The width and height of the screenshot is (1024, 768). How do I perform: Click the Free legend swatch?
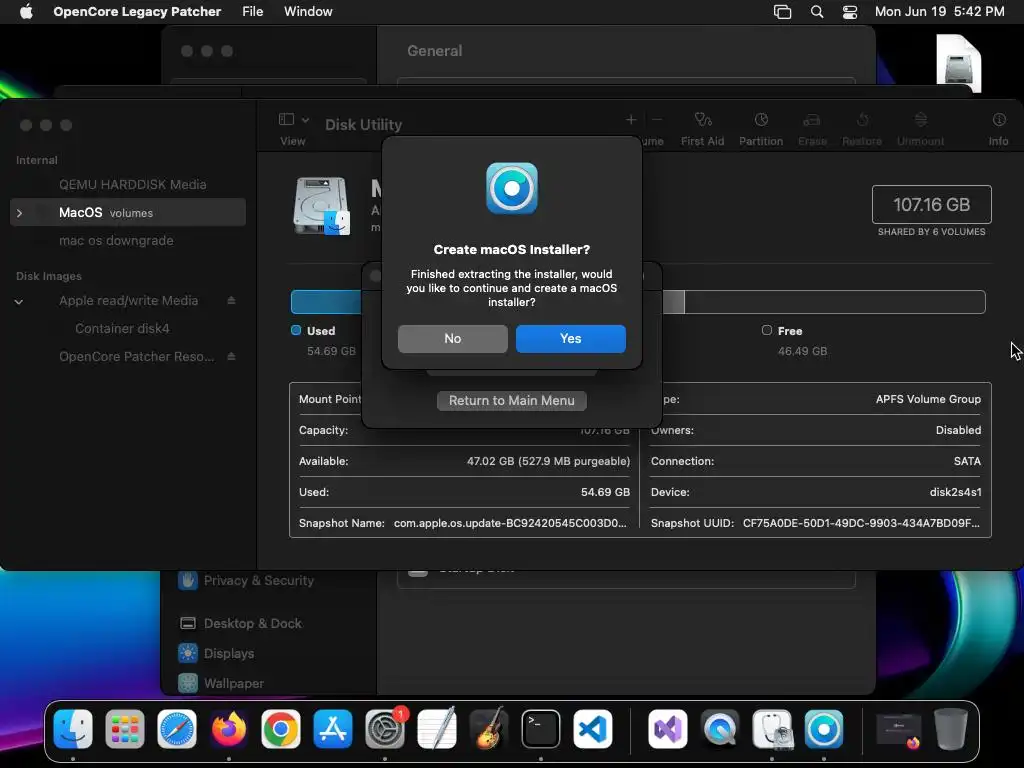click(767, 330)
